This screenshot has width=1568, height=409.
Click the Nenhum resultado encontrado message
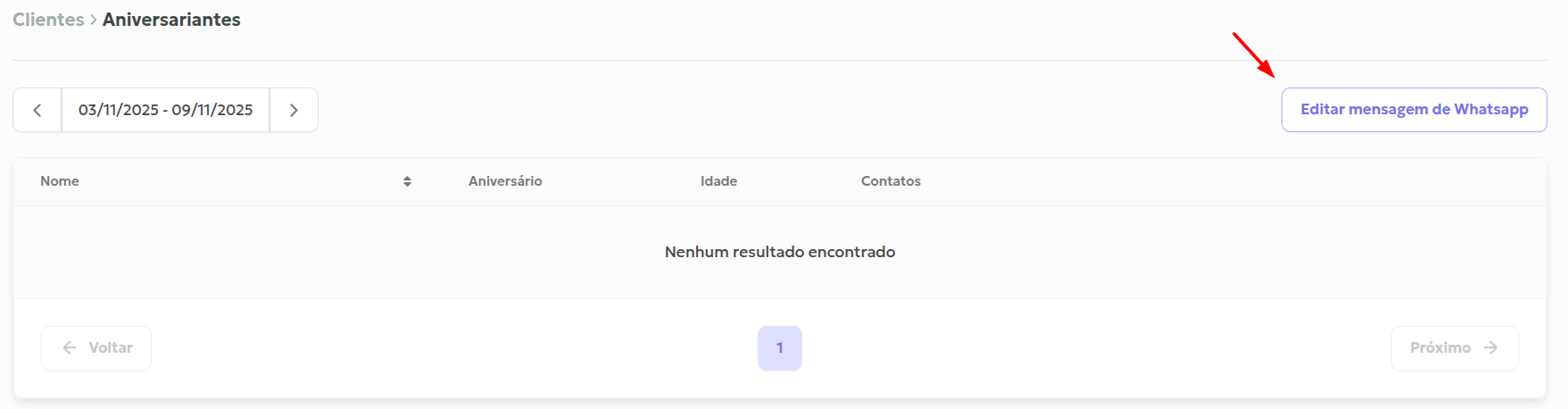coord(779,252)
